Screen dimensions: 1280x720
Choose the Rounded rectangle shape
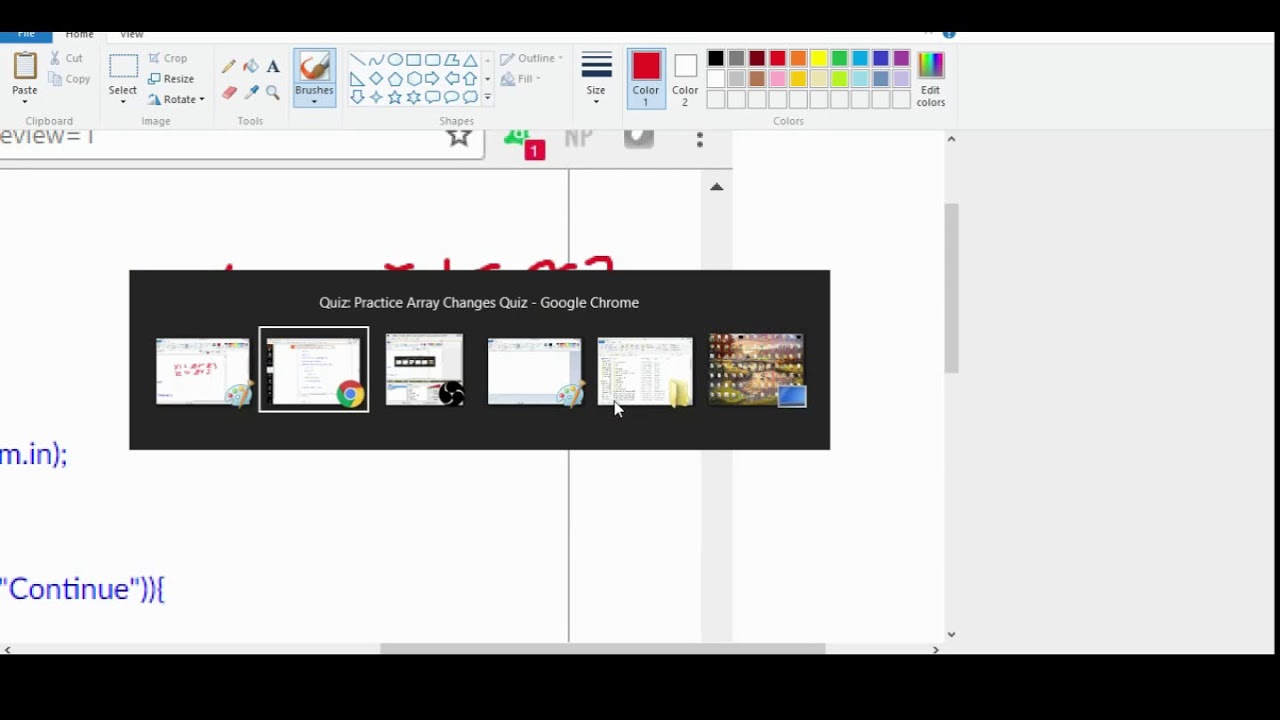(432, 60)
